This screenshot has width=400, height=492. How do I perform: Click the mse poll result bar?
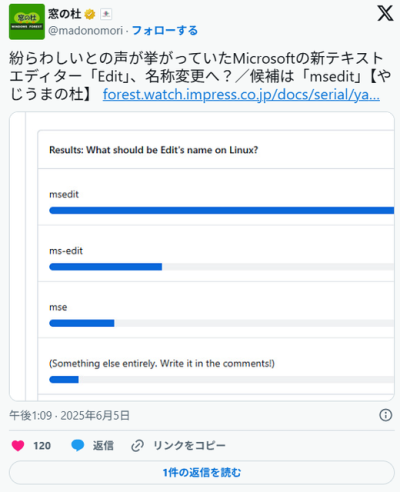point(222,323)
